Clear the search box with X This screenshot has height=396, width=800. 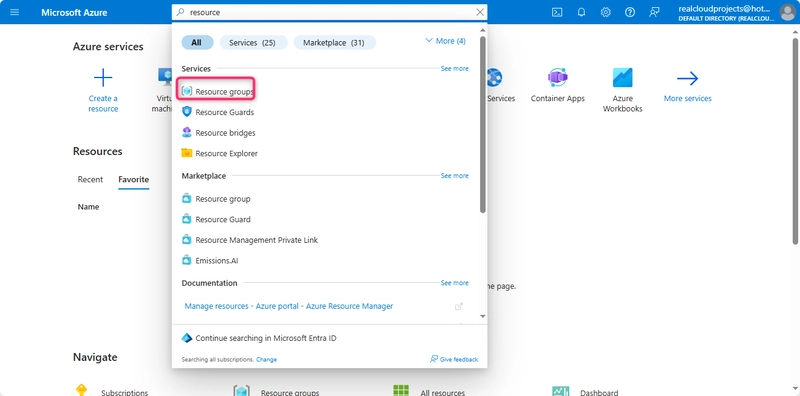[480, 12]
